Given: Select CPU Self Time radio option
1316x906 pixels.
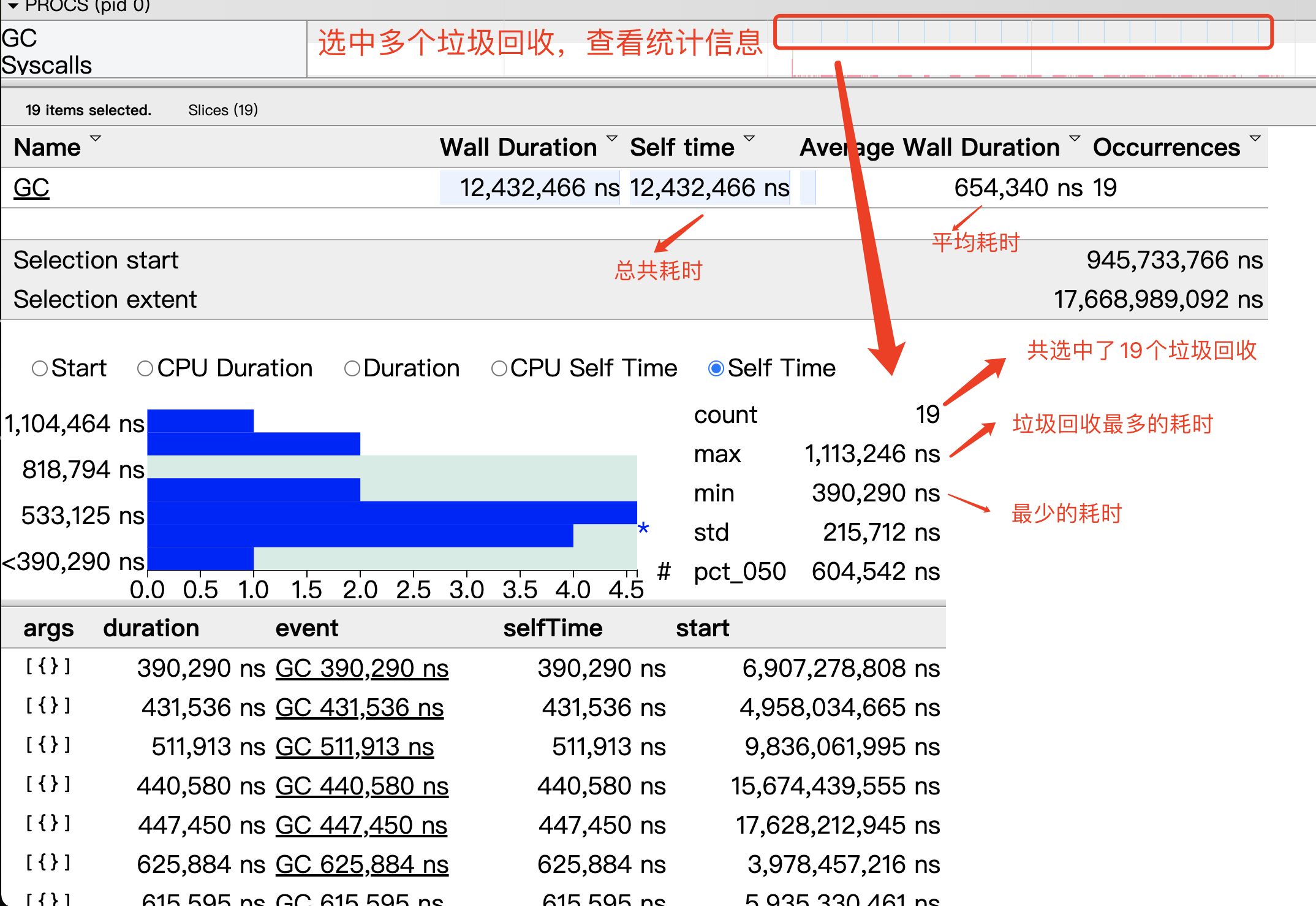Looking at the screenshot, I should tap(499, 368).
